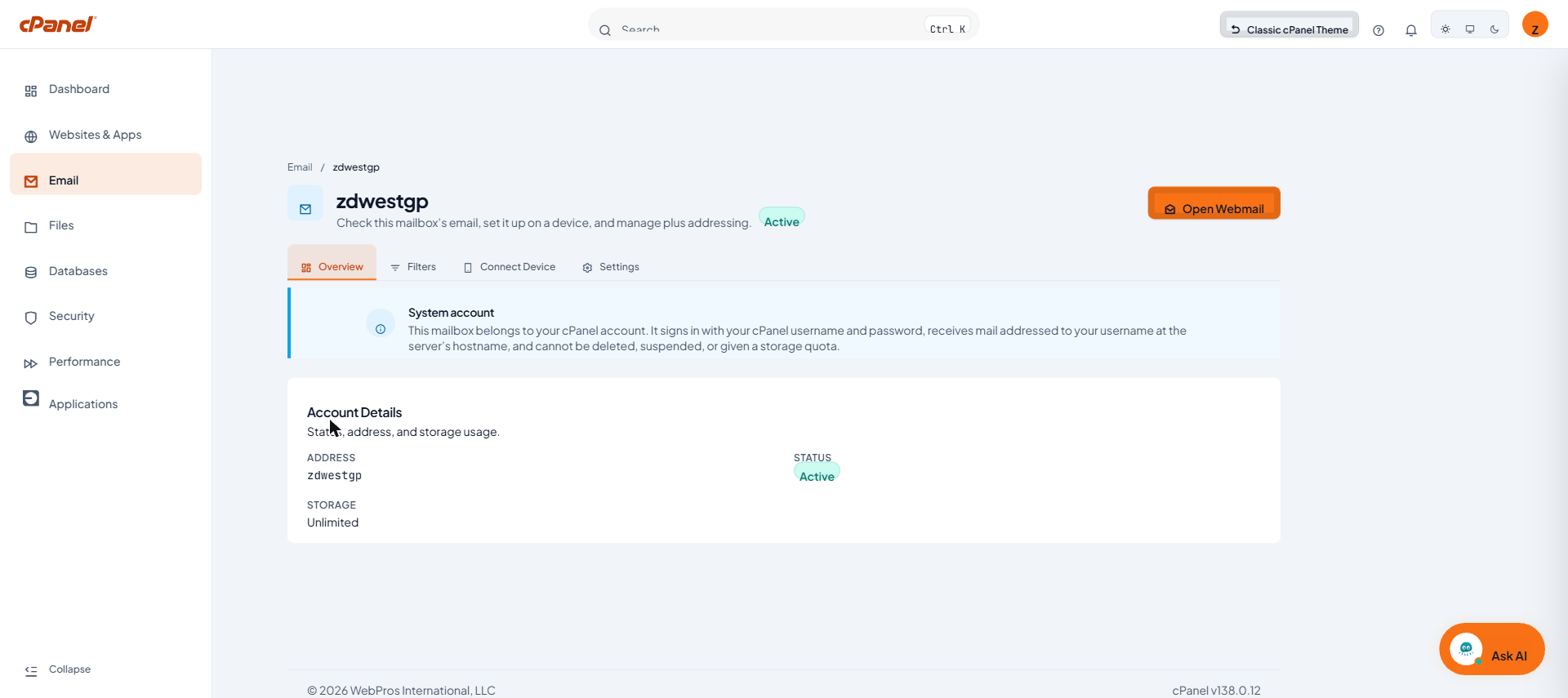Open the user avatar menu
Screen dimensions: 1568x698
[1535, 24]
